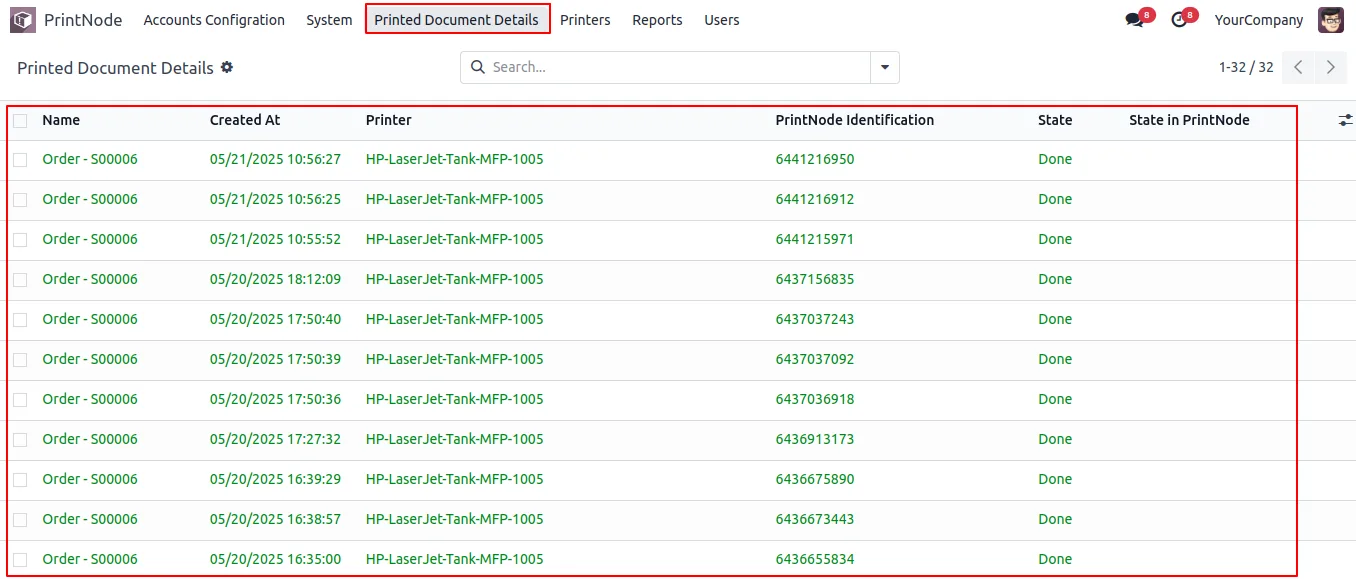This screenshot has width=1356, height=579.
Task: Click Done state in row 6437037243
Action: (x=1055, y=319)
